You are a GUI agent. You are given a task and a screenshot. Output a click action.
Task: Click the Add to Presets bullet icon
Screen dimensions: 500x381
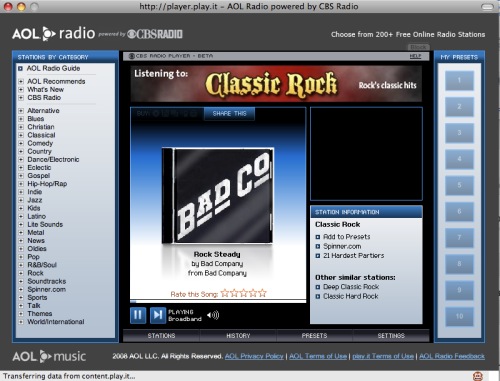point(318,237)
